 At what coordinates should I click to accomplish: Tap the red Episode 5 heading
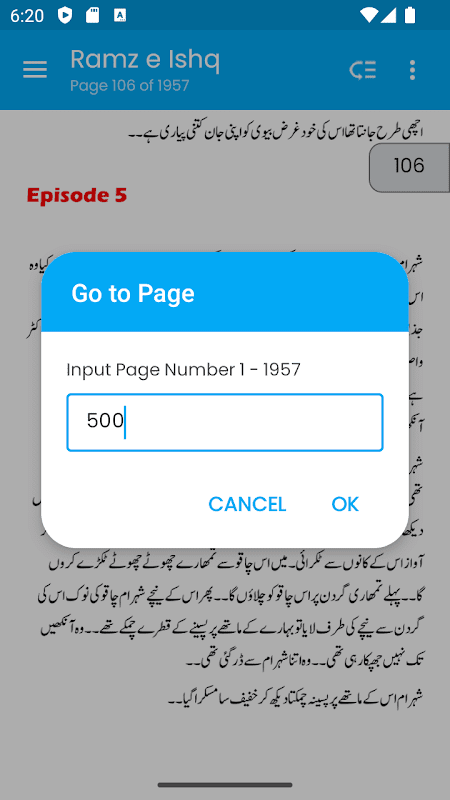click(x=77, y=195)
